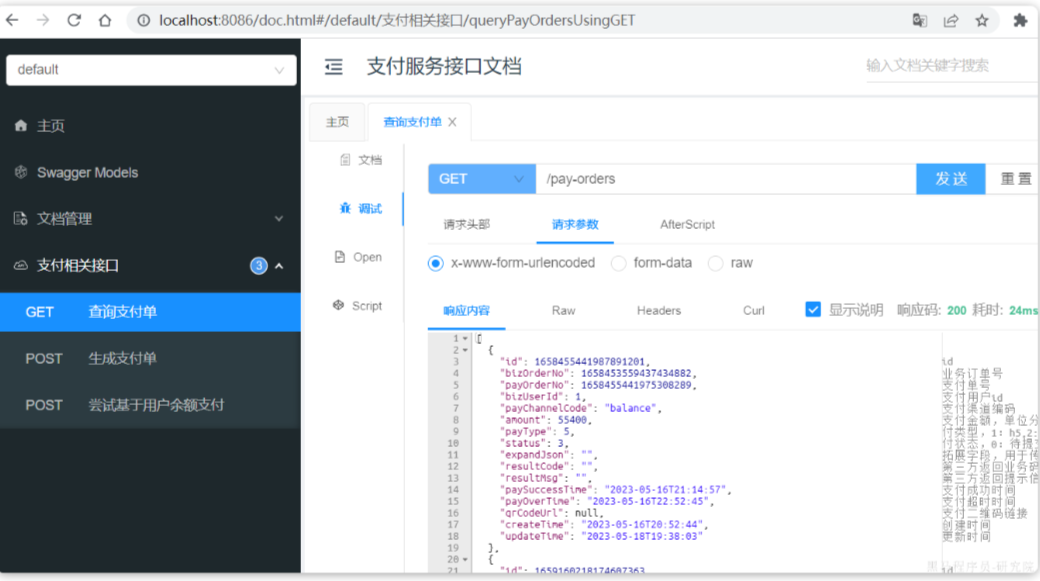Screen dimensions: 1040x581
Task: Click the 发送 send button
Action: click(x=950, y=179)
